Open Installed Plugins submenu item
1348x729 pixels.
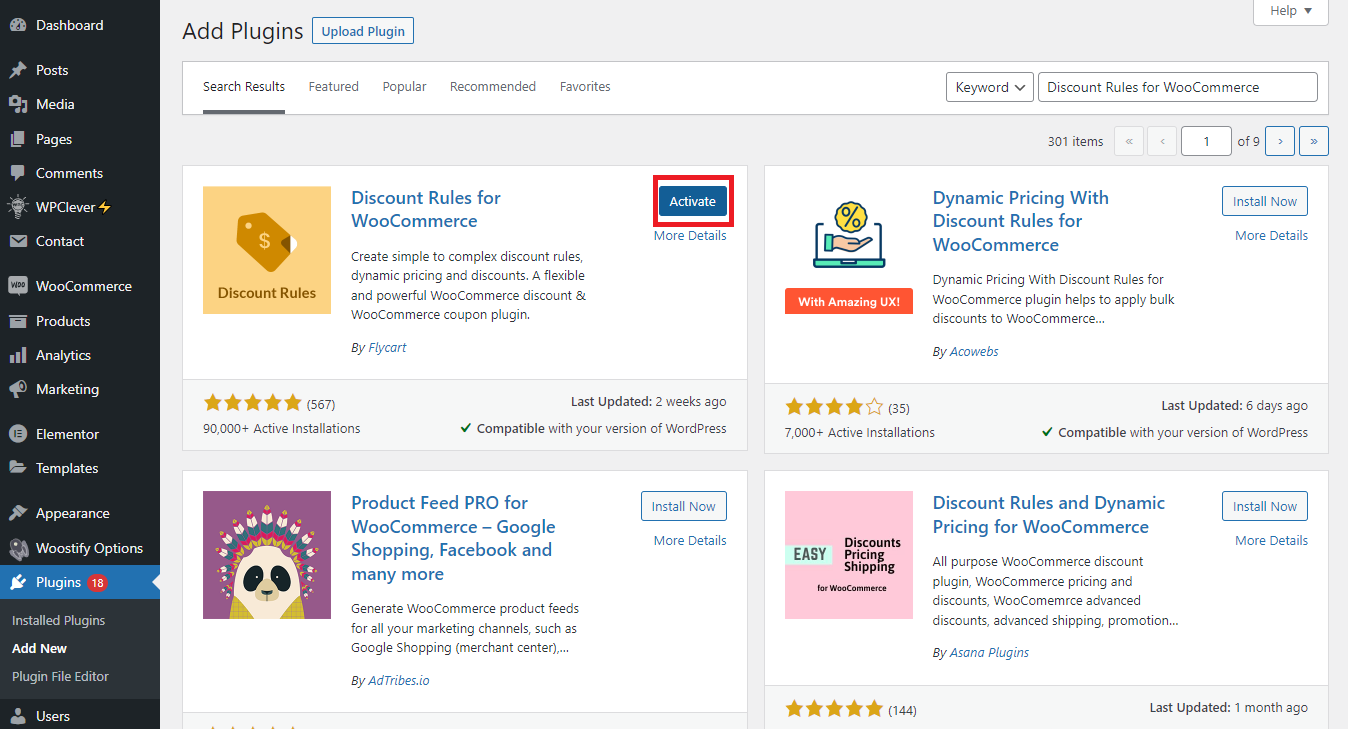click(58, 620)
